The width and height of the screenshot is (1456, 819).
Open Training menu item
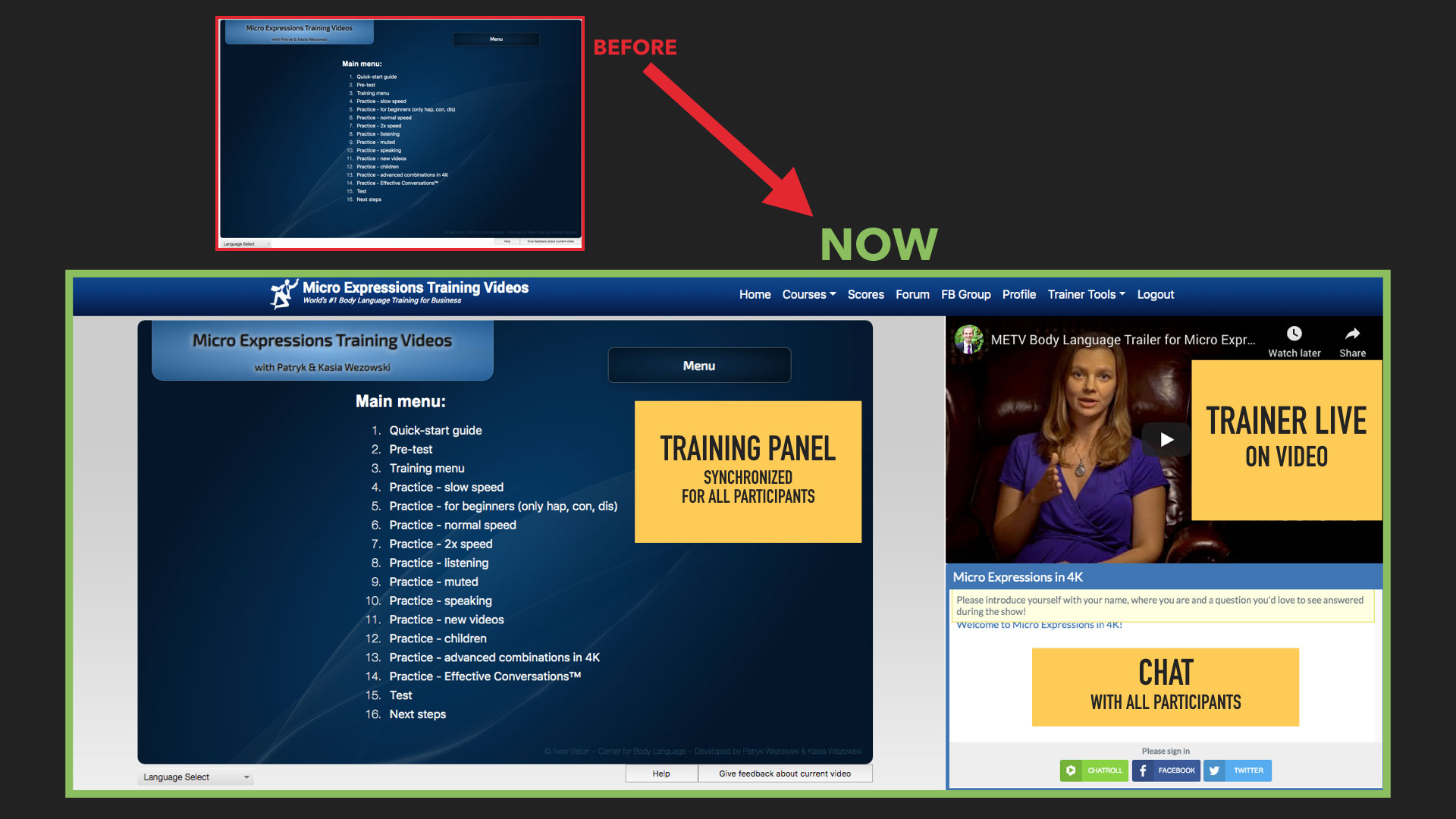pos(426,468)
